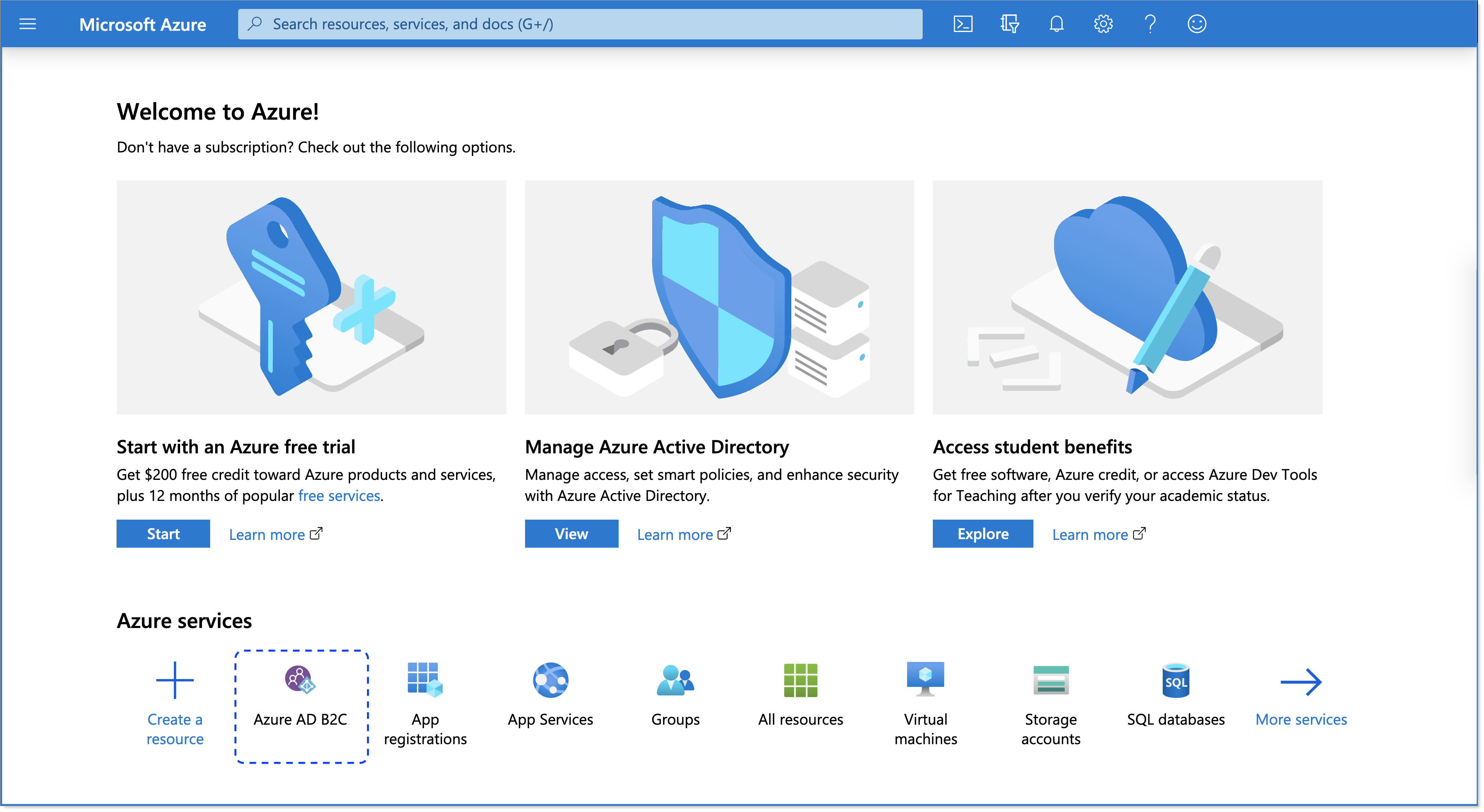Click the Create a resource plus icon
1484x812 pixels.
pyautogui.click(x=175, y=680)
